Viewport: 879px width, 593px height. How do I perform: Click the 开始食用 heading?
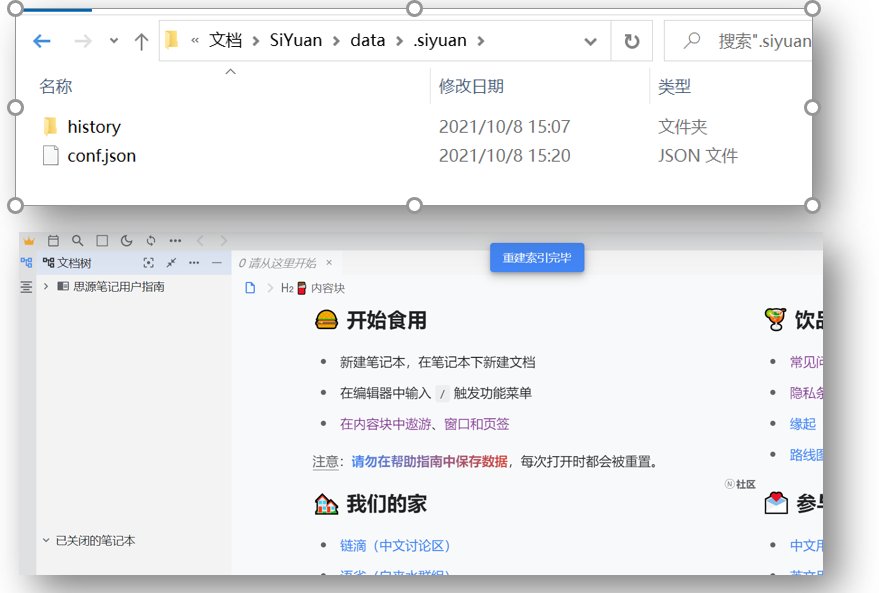(386, 321)
